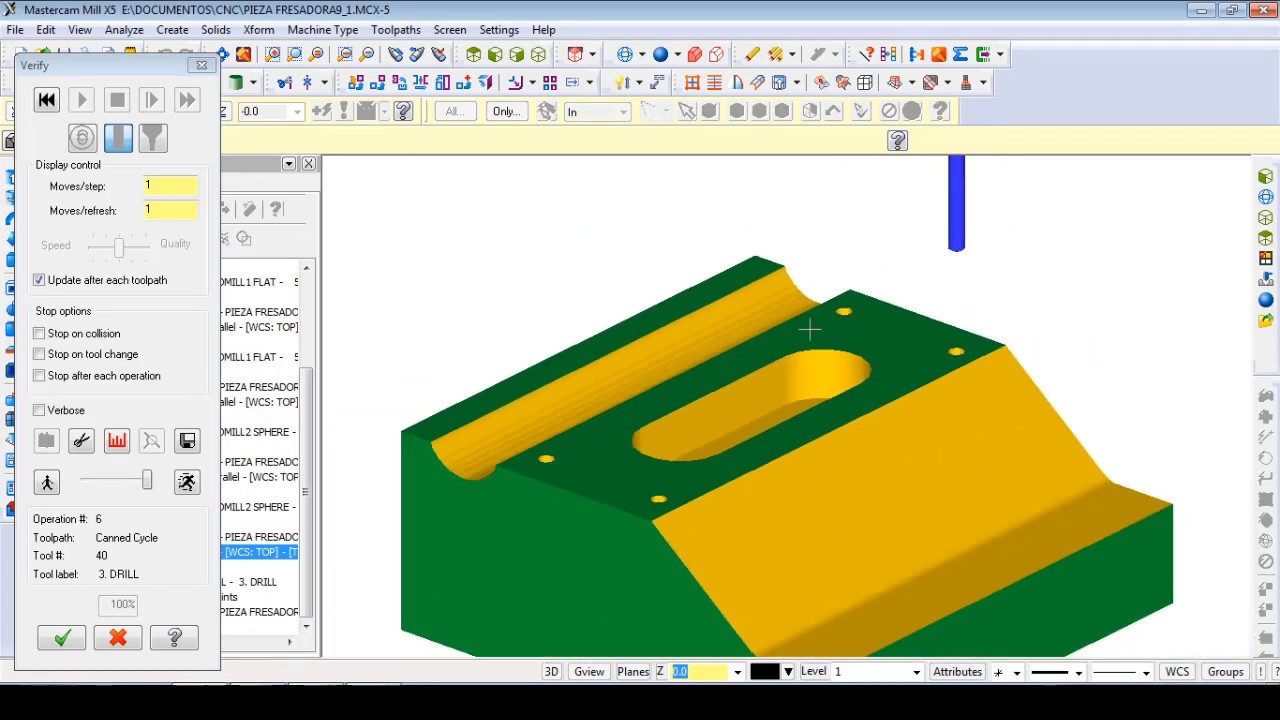Open the Level dropdown
The width and height of the screenshot is (1280, 720).
point(917,672)
